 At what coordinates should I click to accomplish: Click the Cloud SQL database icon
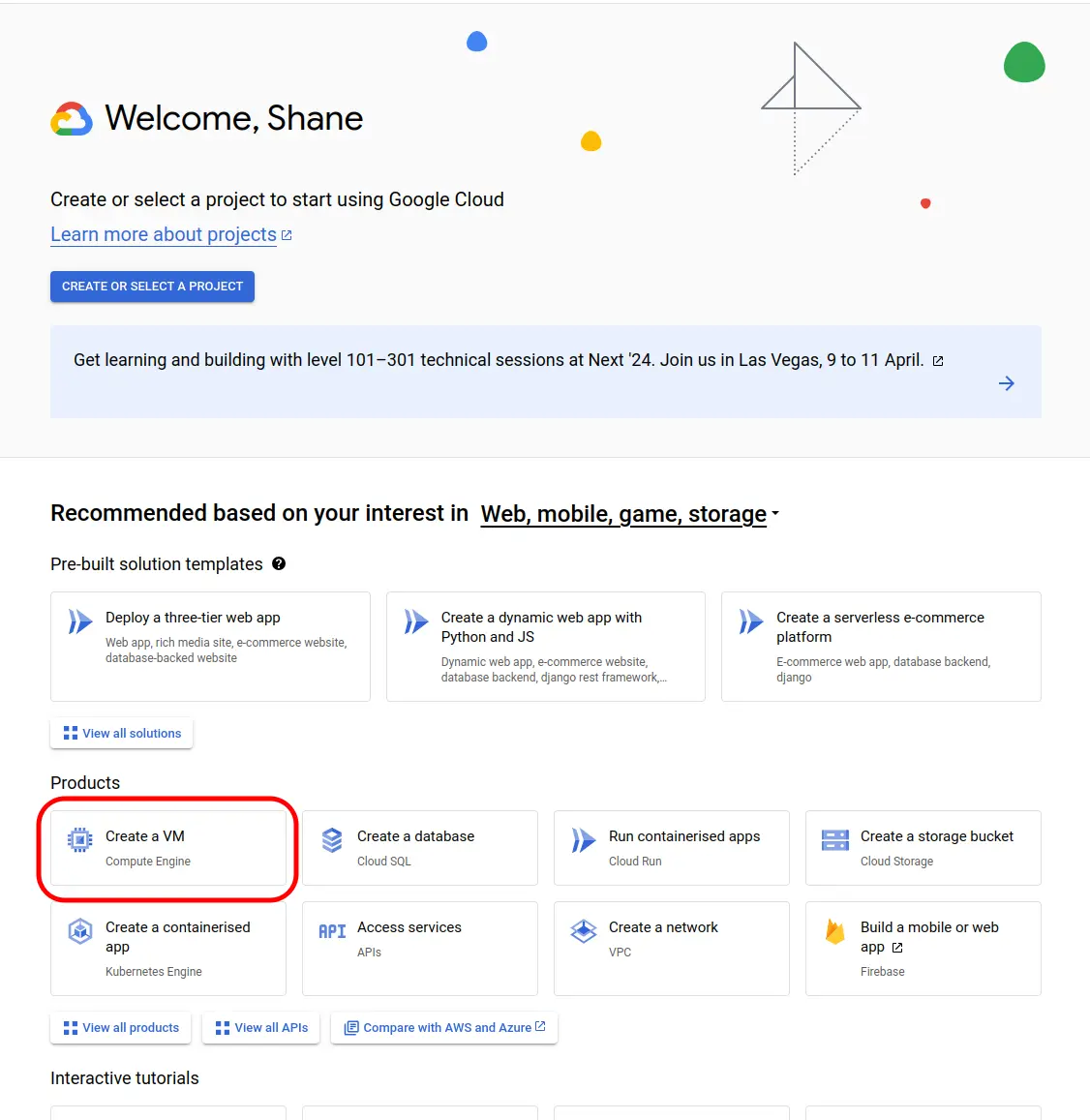tap(332, 840)
